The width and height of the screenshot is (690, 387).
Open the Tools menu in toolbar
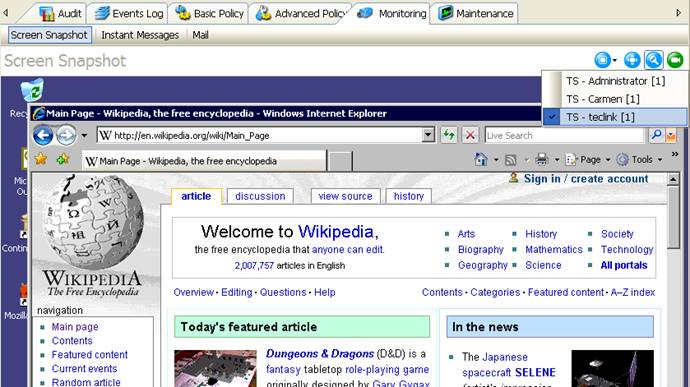coord(639,159)
